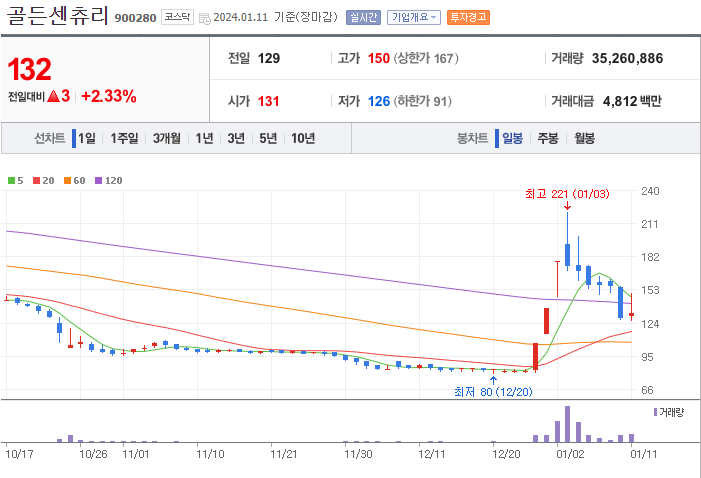Click the 실시간 button
This screenshot has width=701, height=478.
pyautogui.click(x=363, y=17)
